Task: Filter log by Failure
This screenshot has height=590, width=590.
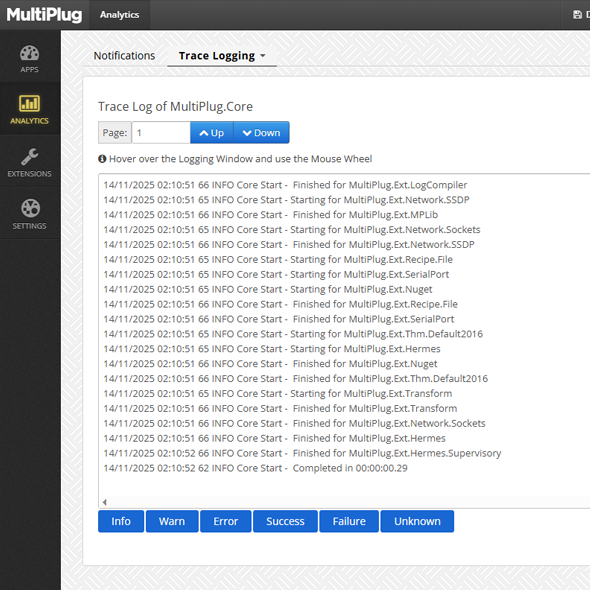Action: [349, 521]
